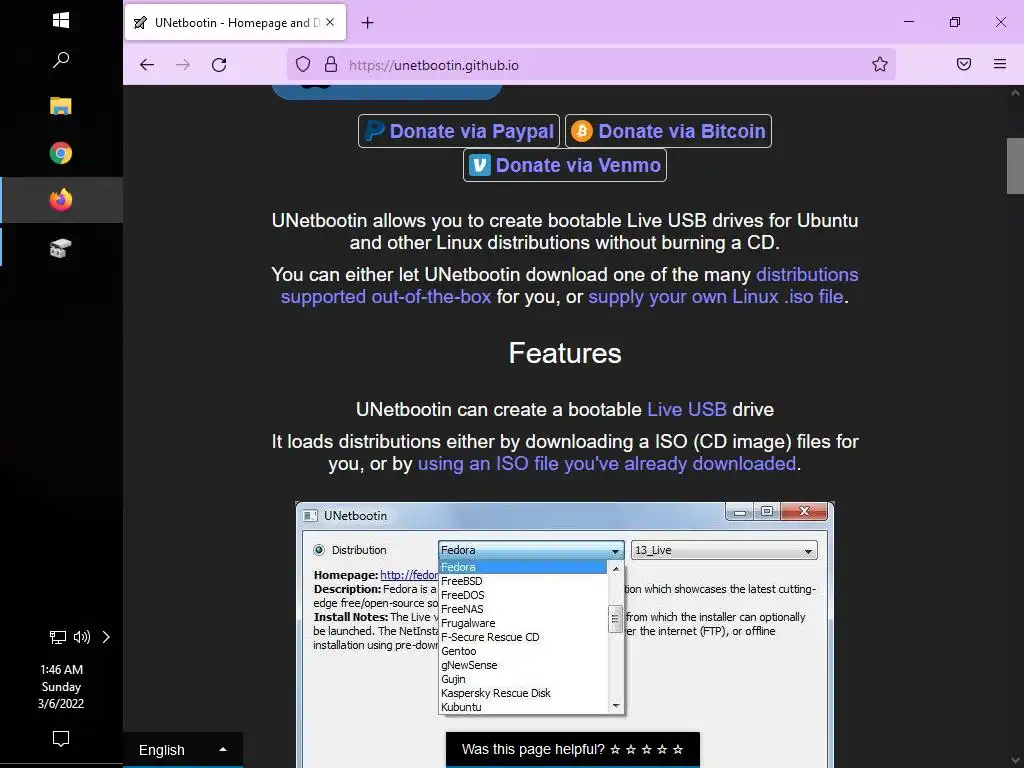Open the English language selector
Screen dimensions: 1024x768
coord(183,750)
